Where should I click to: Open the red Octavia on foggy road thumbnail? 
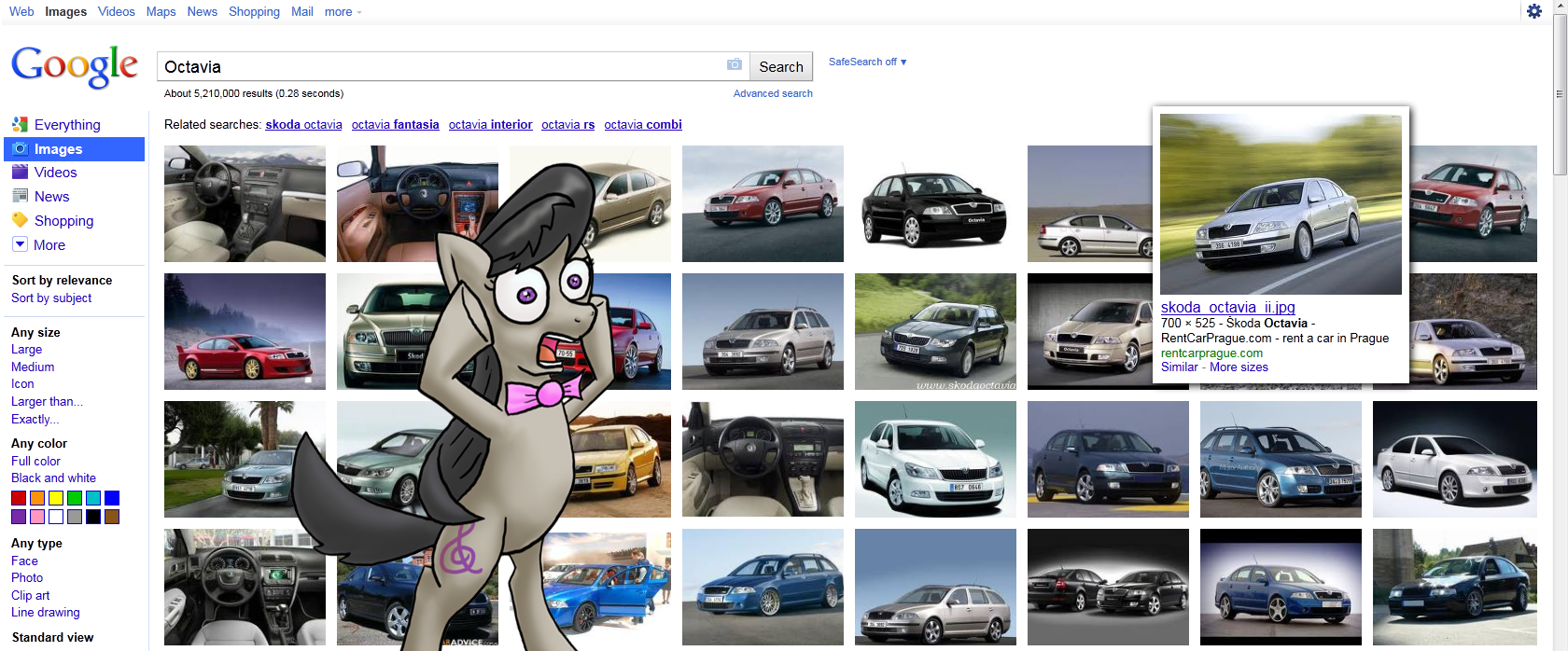pyautogui.click(x=245, y=331)
